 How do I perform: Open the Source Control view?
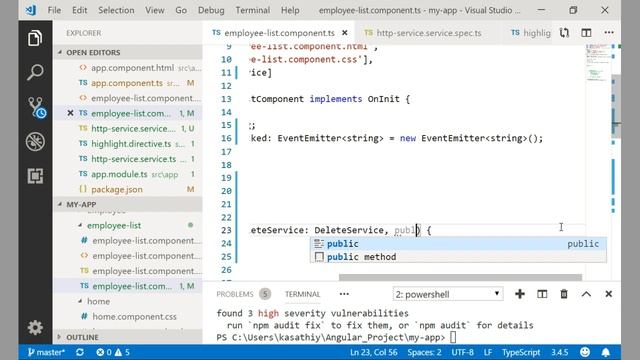click(x=36, y=107)
